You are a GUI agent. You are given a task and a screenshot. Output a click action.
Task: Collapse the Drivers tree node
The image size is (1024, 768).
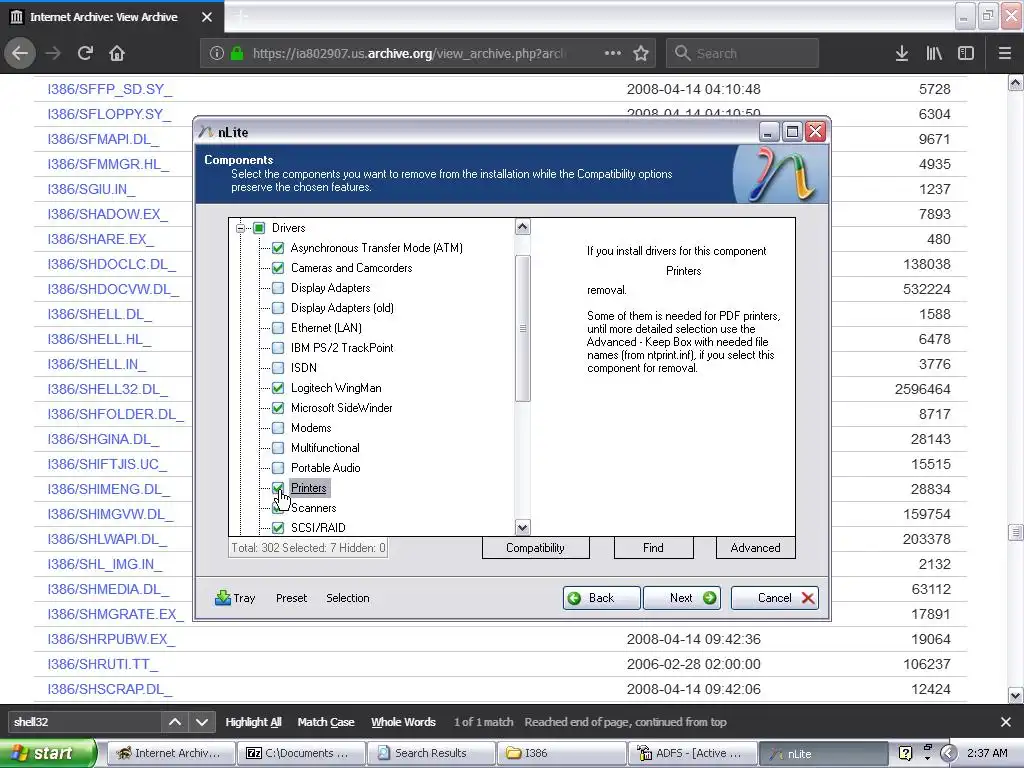coord(240,228)
